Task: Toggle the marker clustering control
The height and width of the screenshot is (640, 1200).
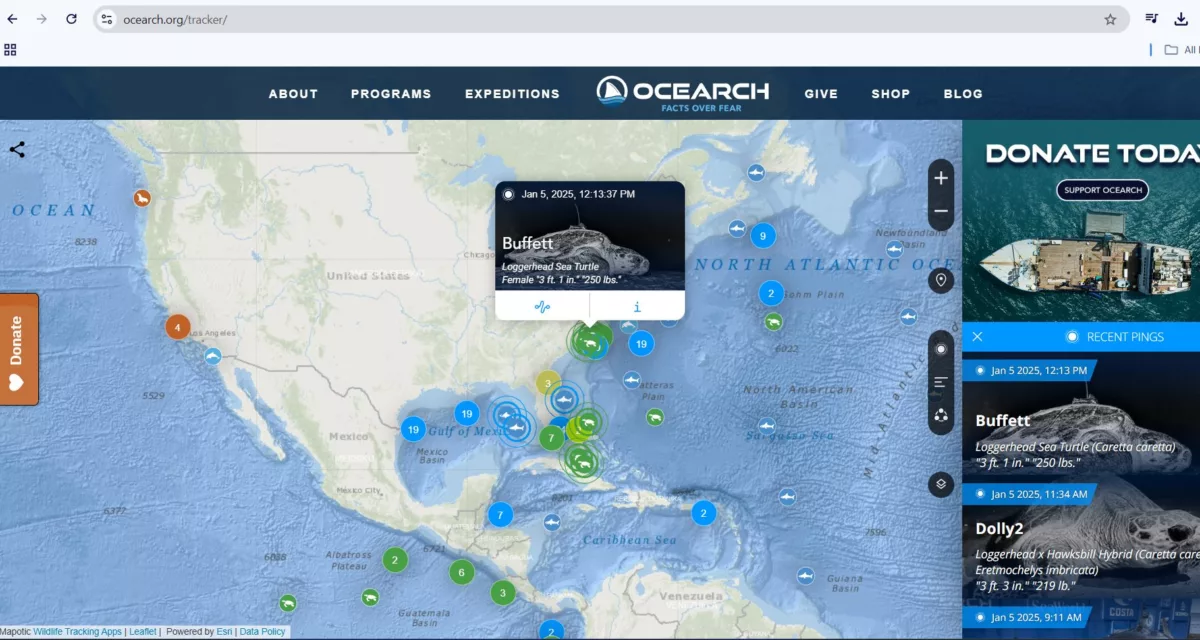Action: click(x=941, y=416)
